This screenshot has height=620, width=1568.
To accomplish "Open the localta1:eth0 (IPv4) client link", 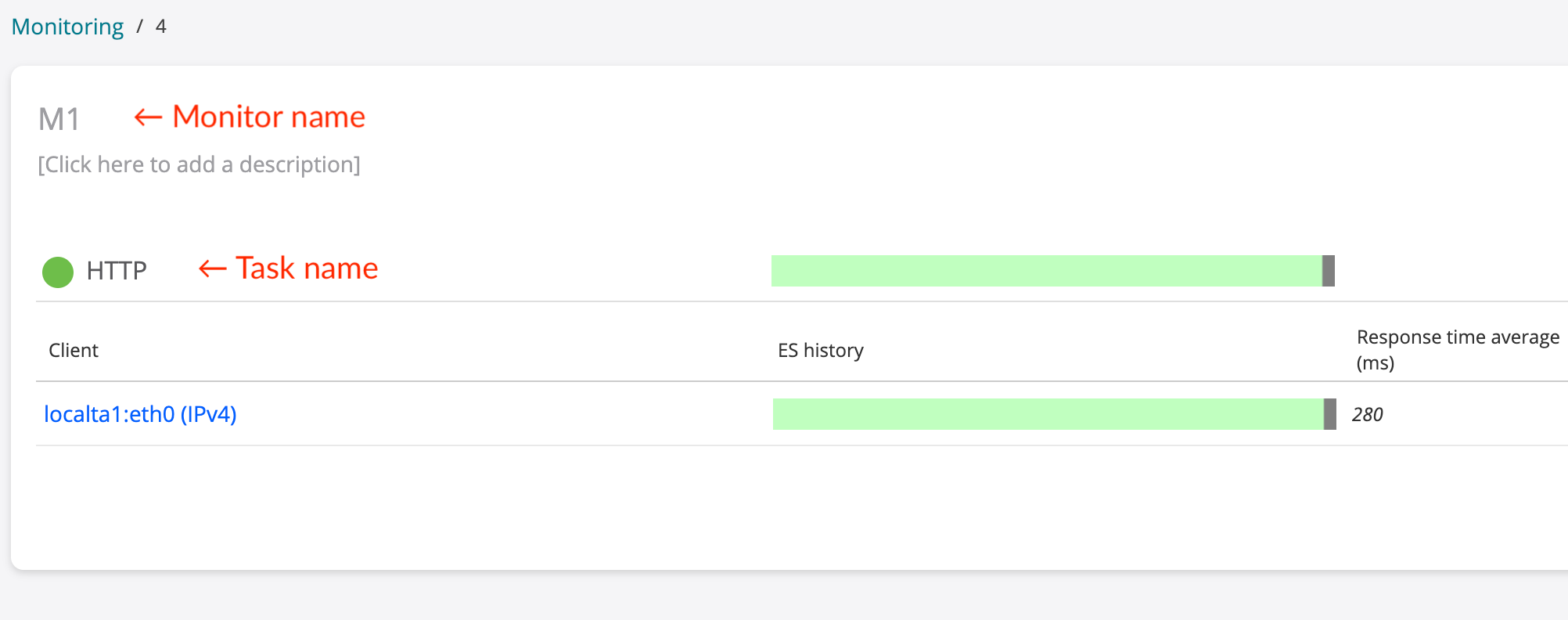I will (140, 414).
